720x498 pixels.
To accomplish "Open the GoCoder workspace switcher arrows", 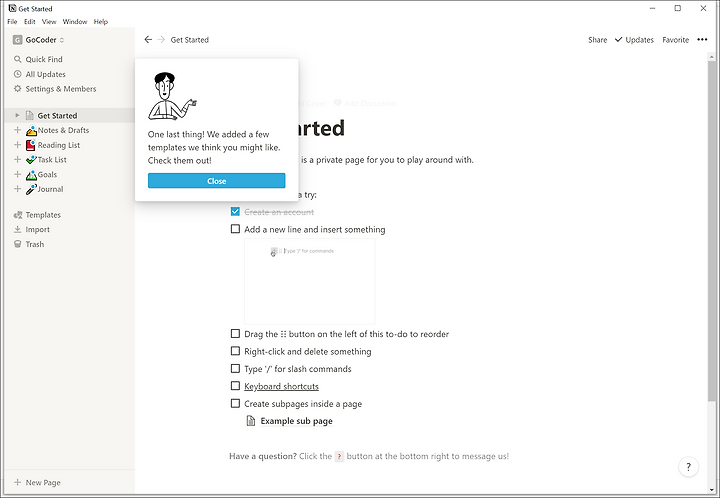I will tap(62, 40).
